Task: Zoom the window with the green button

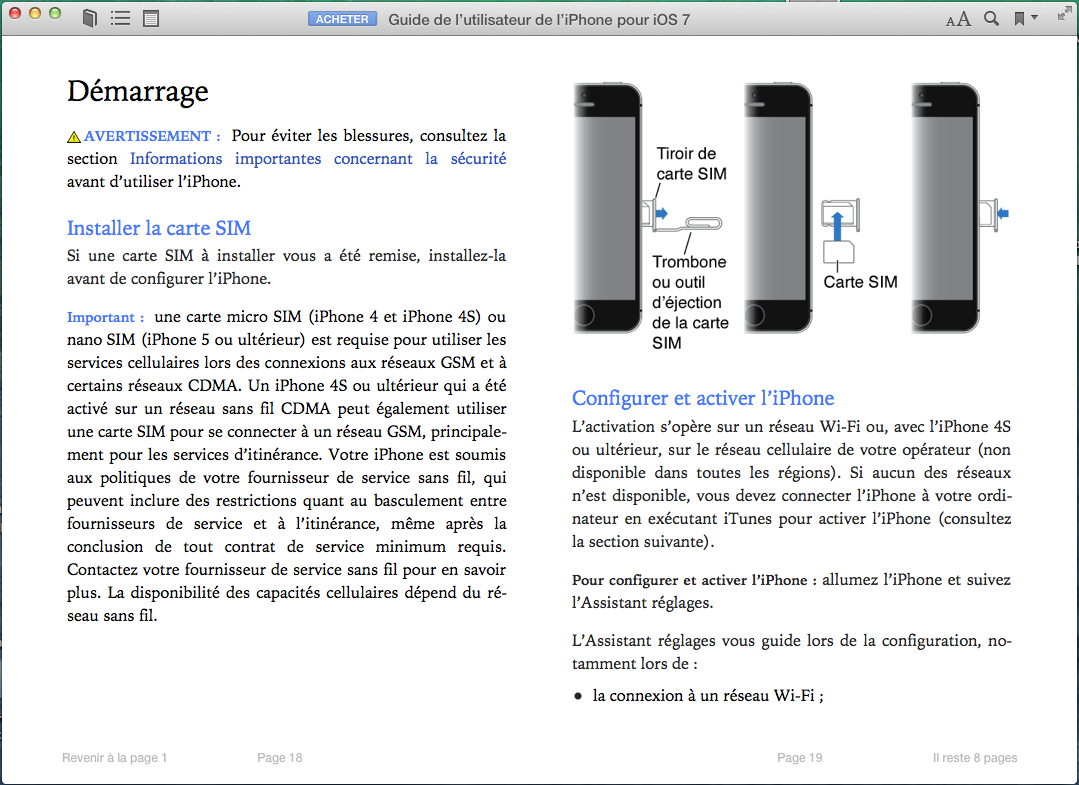Action: tap(55, 13)
